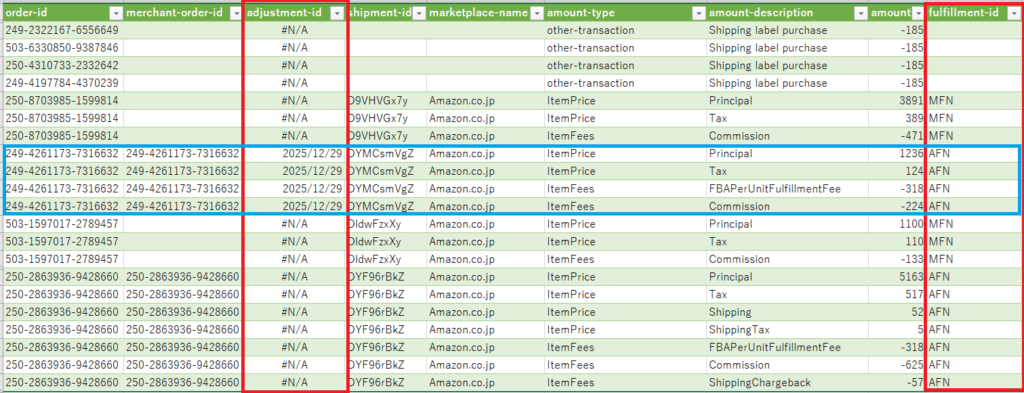This screenshot has width=1024, height=393.
Task: Click the amount cell showing 1236
Action: (897, 153)
